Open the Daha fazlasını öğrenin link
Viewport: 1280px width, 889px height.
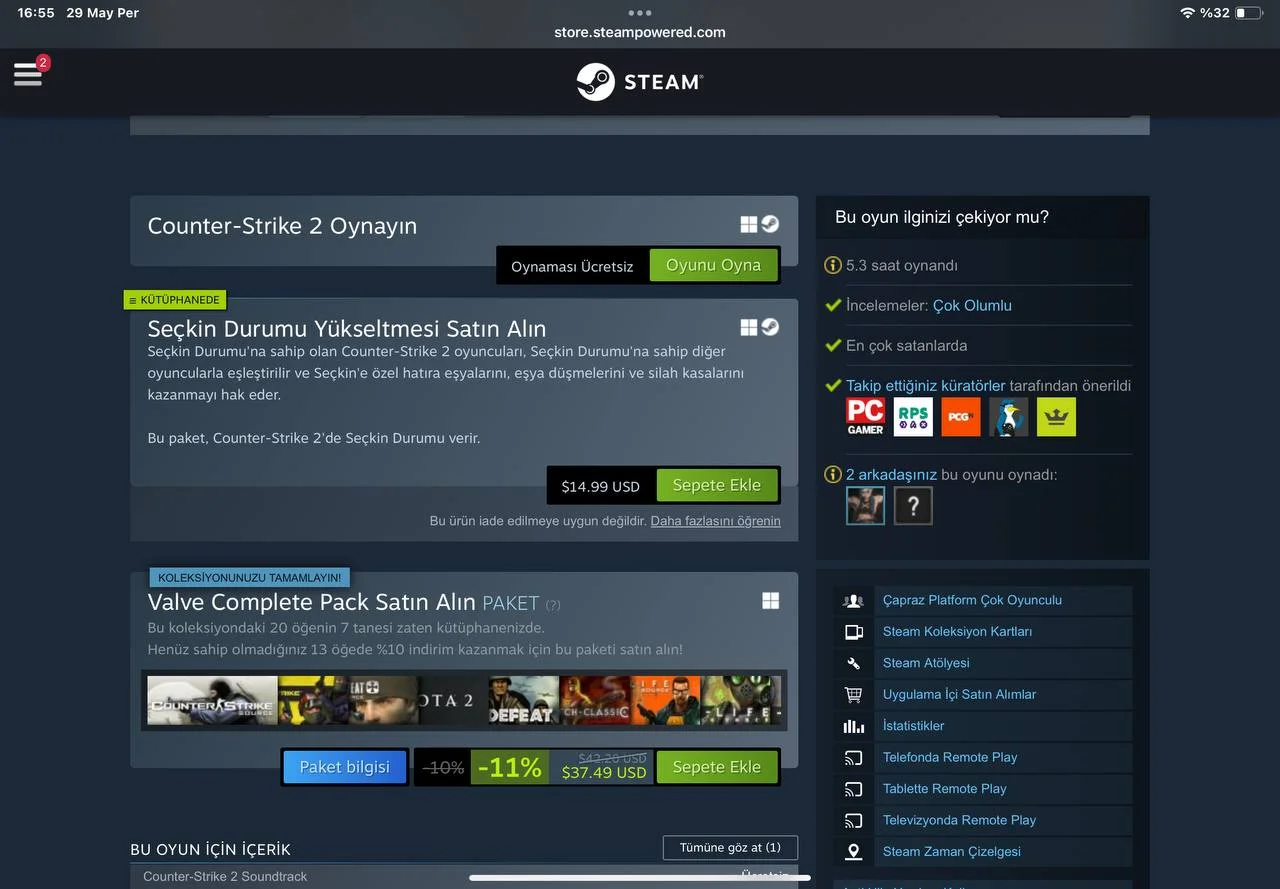pos(716,521)
